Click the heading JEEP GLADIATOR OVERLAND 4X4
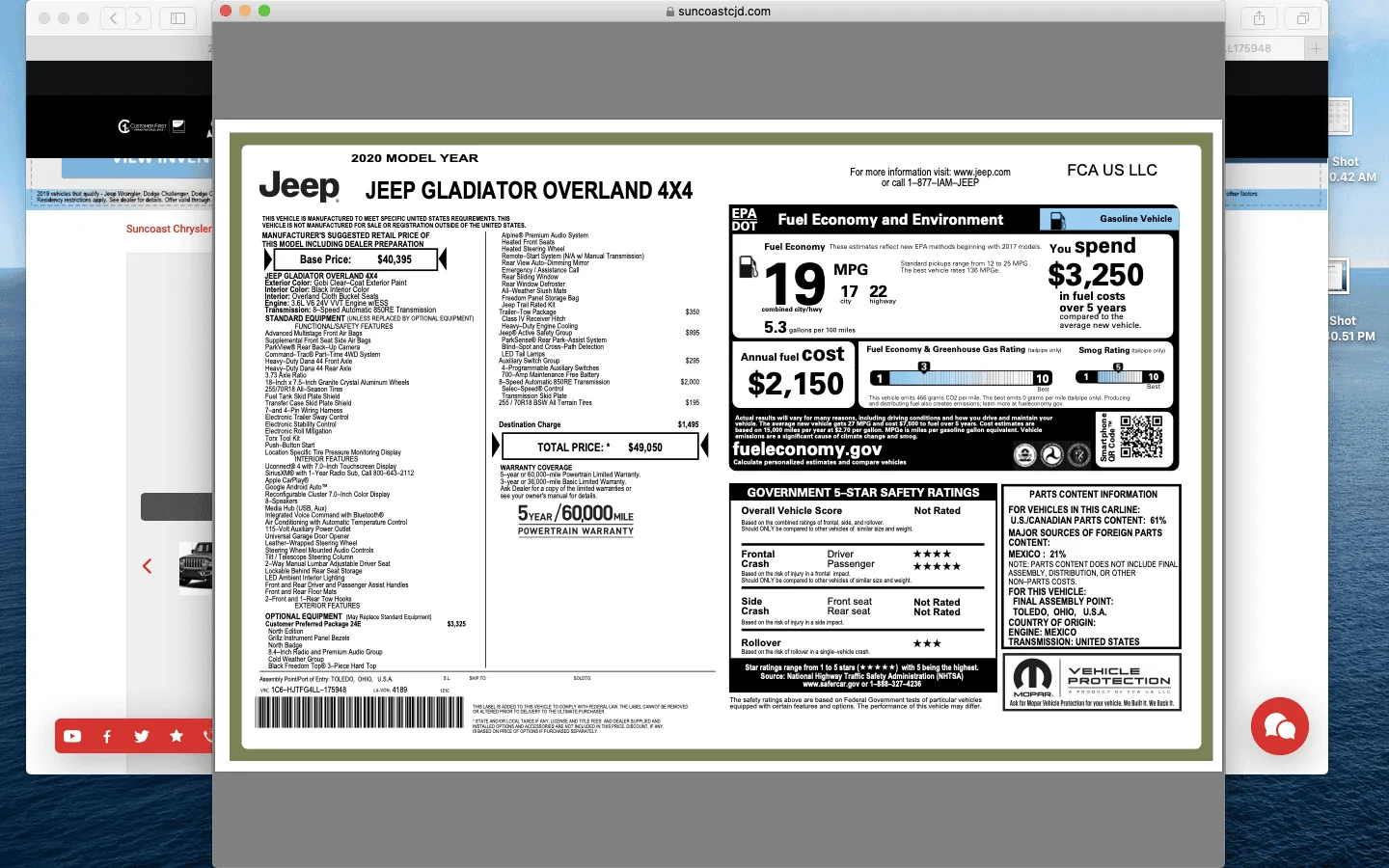The width and height of the screenshot is (1389, 868). click(x=529, y=191)
